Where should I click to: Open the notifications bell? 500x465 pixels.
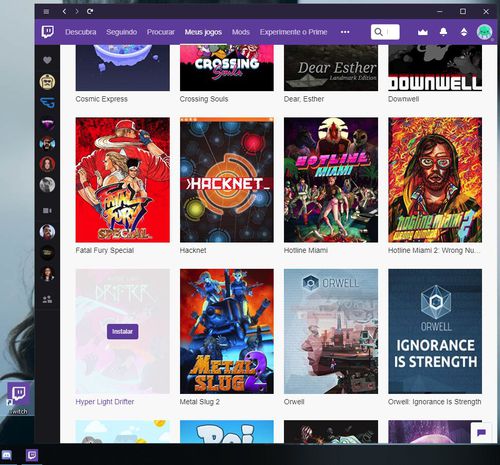tap(443, 32)
